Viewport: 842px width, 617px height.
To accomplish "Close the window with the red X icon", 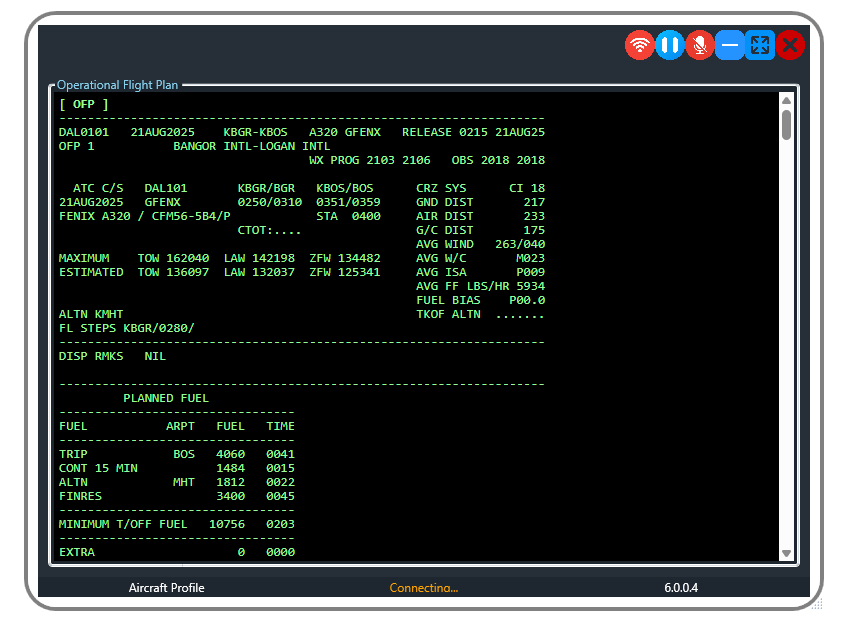I will coord(790,45).
